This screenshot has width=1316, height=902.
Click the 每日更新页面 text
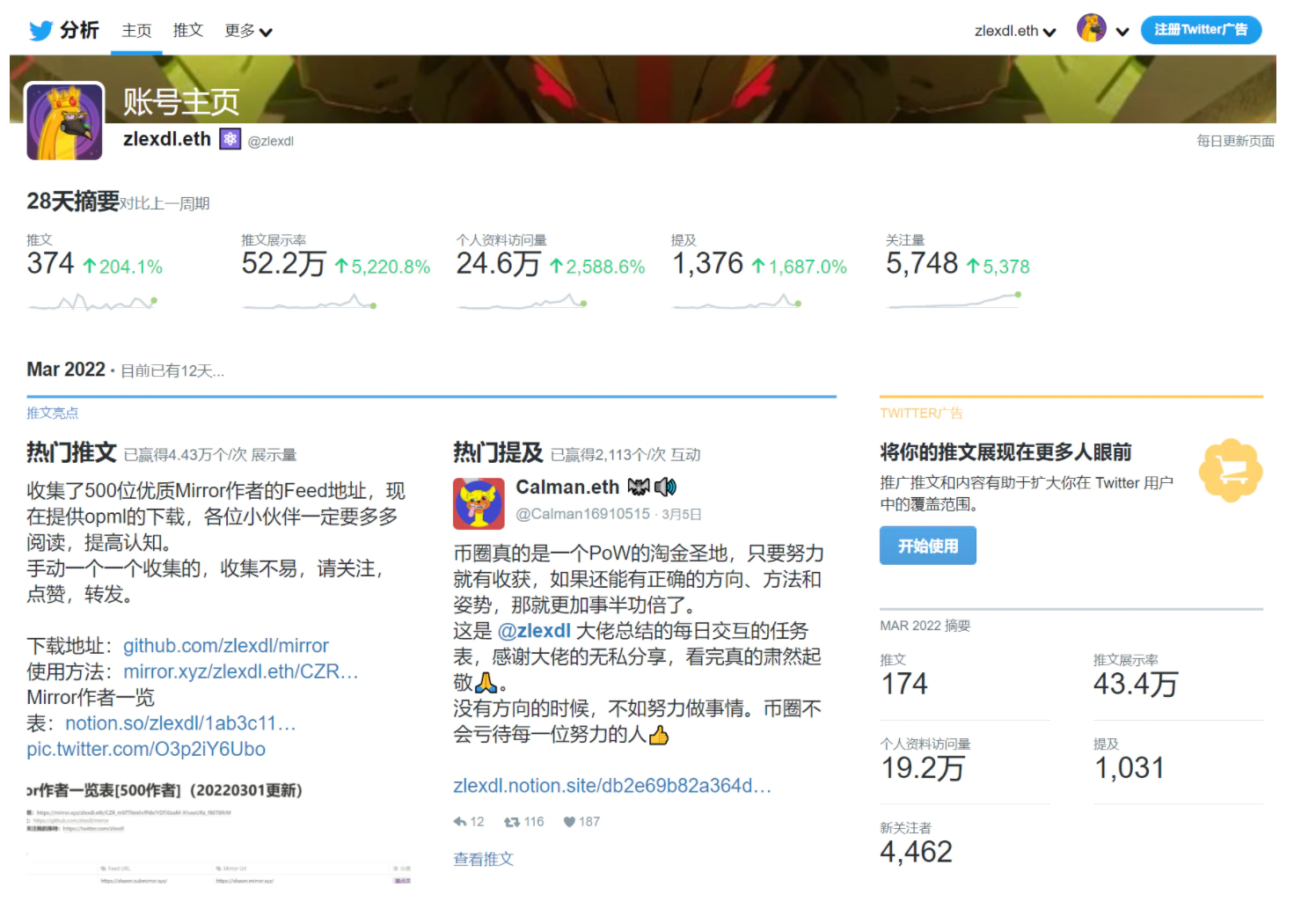pos(1235,141)
